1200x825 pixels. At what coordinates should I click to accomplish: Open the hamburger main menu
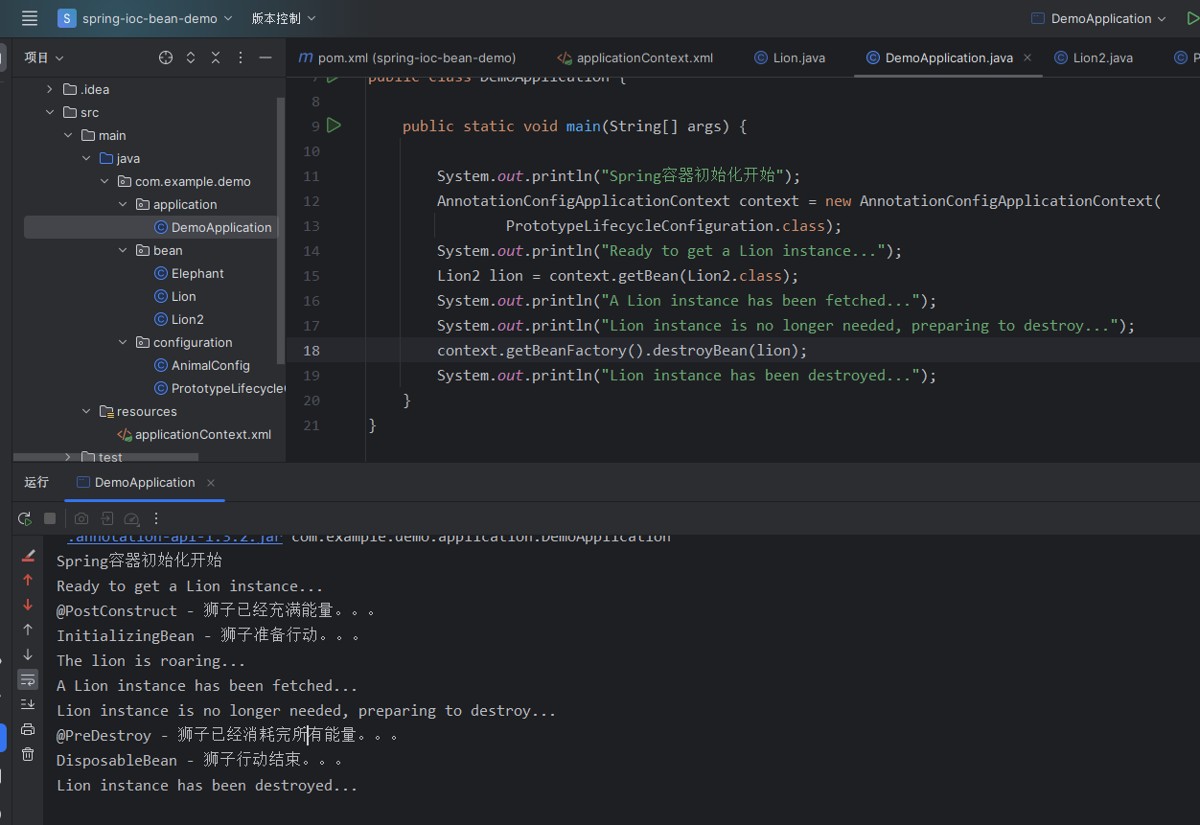pyautogui.click(x=29, y=18)
